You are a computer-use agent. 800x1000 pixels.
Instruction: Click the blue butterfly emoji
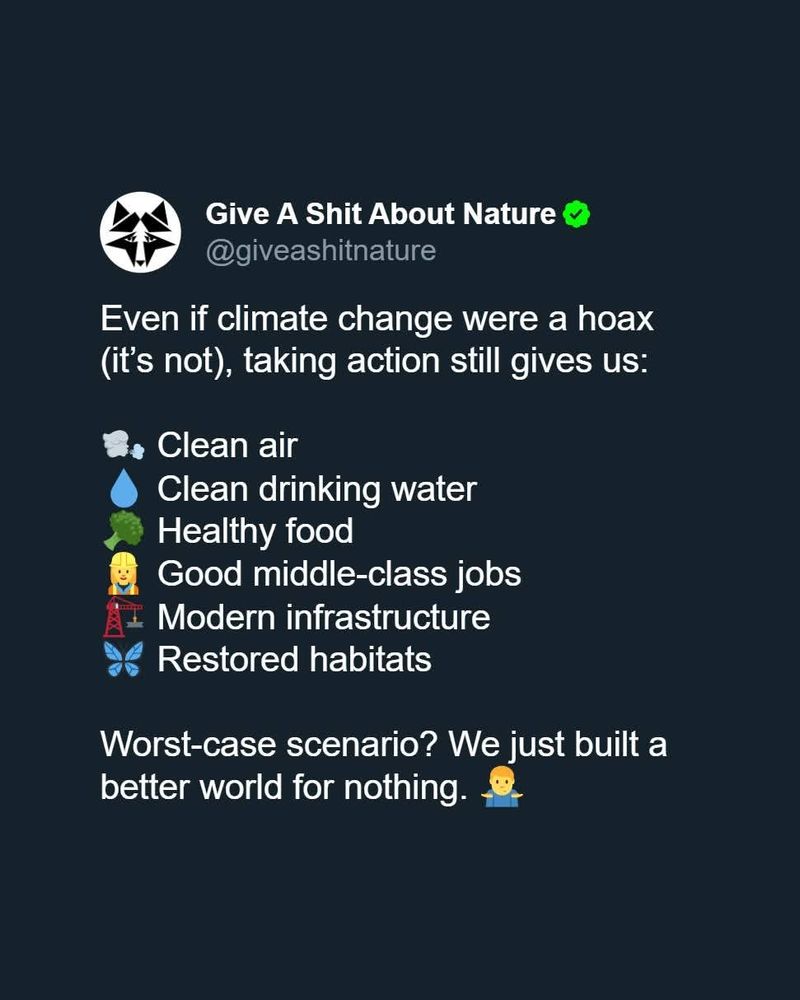coord(124,659)
